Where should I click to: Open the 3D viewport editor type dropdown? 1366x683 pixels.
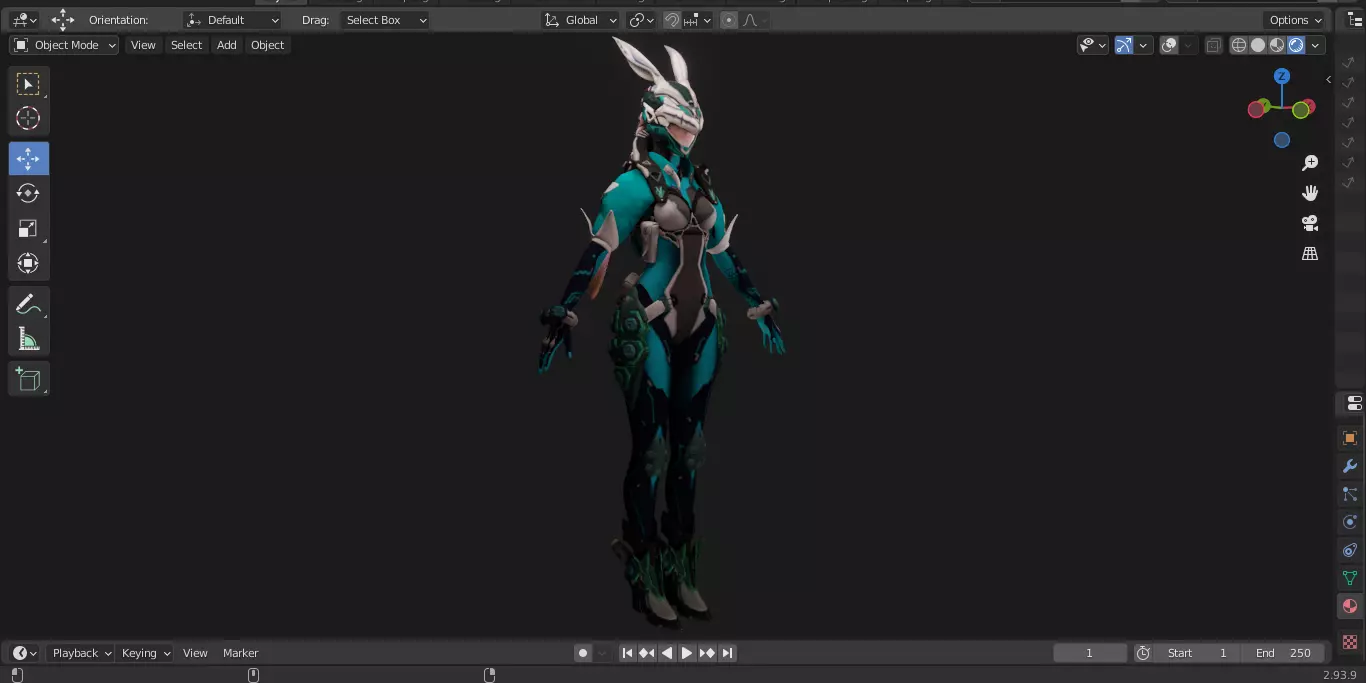coord(24,20)
